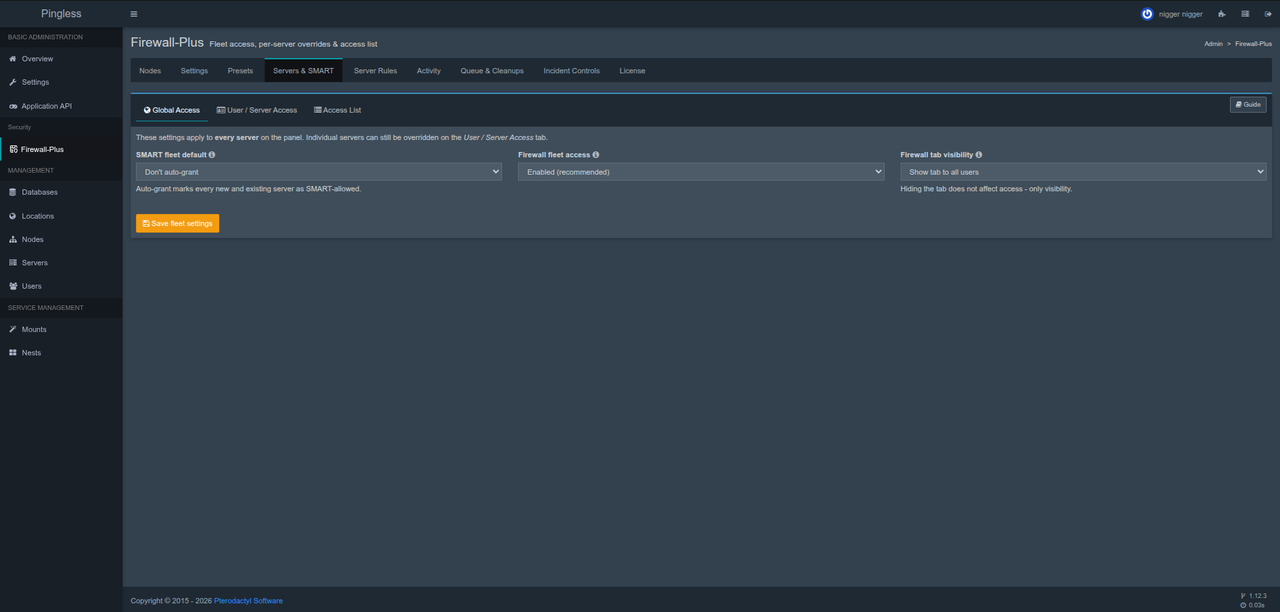Open the SMART fleet default dropdown
This screenshot has height=612, width=1280.
(319, 172)
